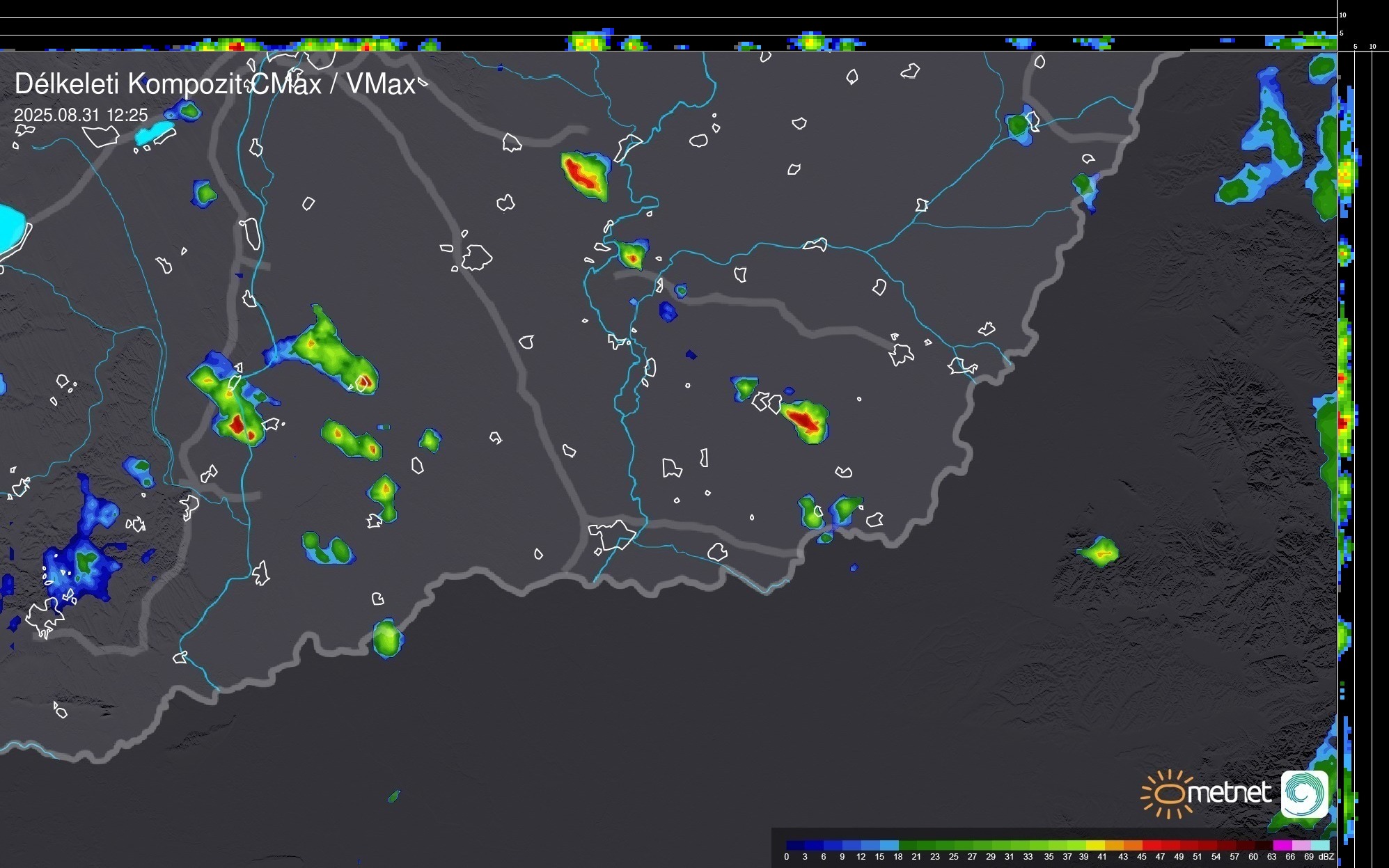Click the Délkeleti Kompozit CMax / VMax title
Image resolution: width=1389 pixels, height=868 pixels.
click(214, 84)
